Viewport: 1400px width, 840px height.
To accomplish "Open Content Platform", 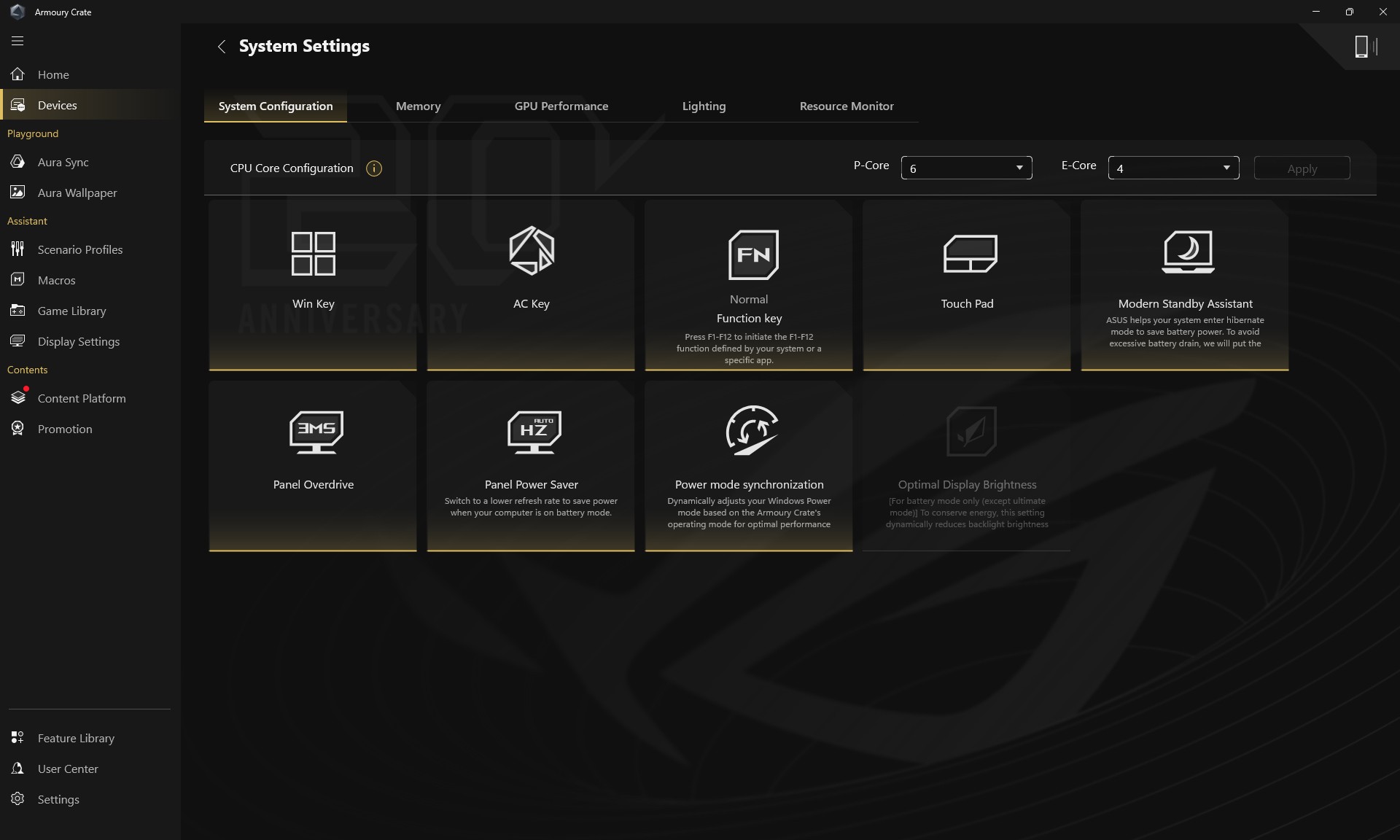I will (x=90, y=398).
